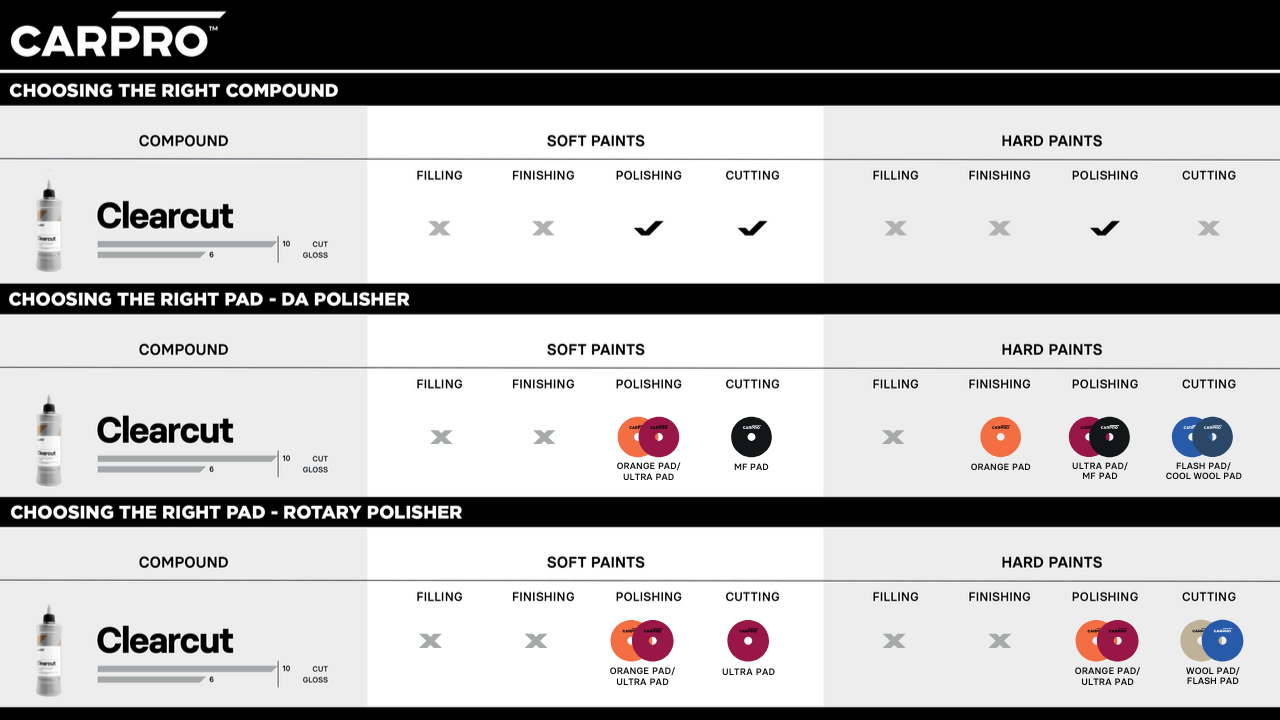Click the Choosing the Right Compound heading

point(174,90)
